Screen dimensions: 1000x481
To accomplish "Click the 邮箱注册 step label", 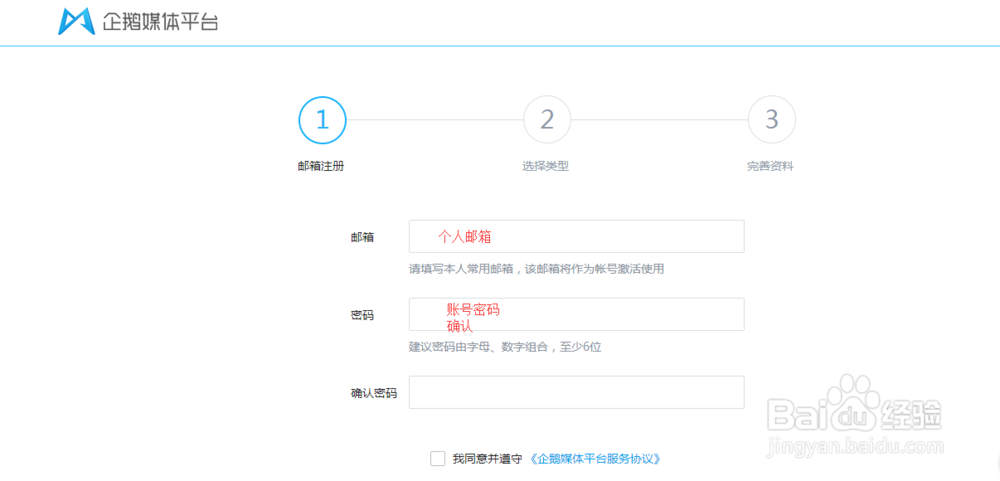I will tap(321, 166).
